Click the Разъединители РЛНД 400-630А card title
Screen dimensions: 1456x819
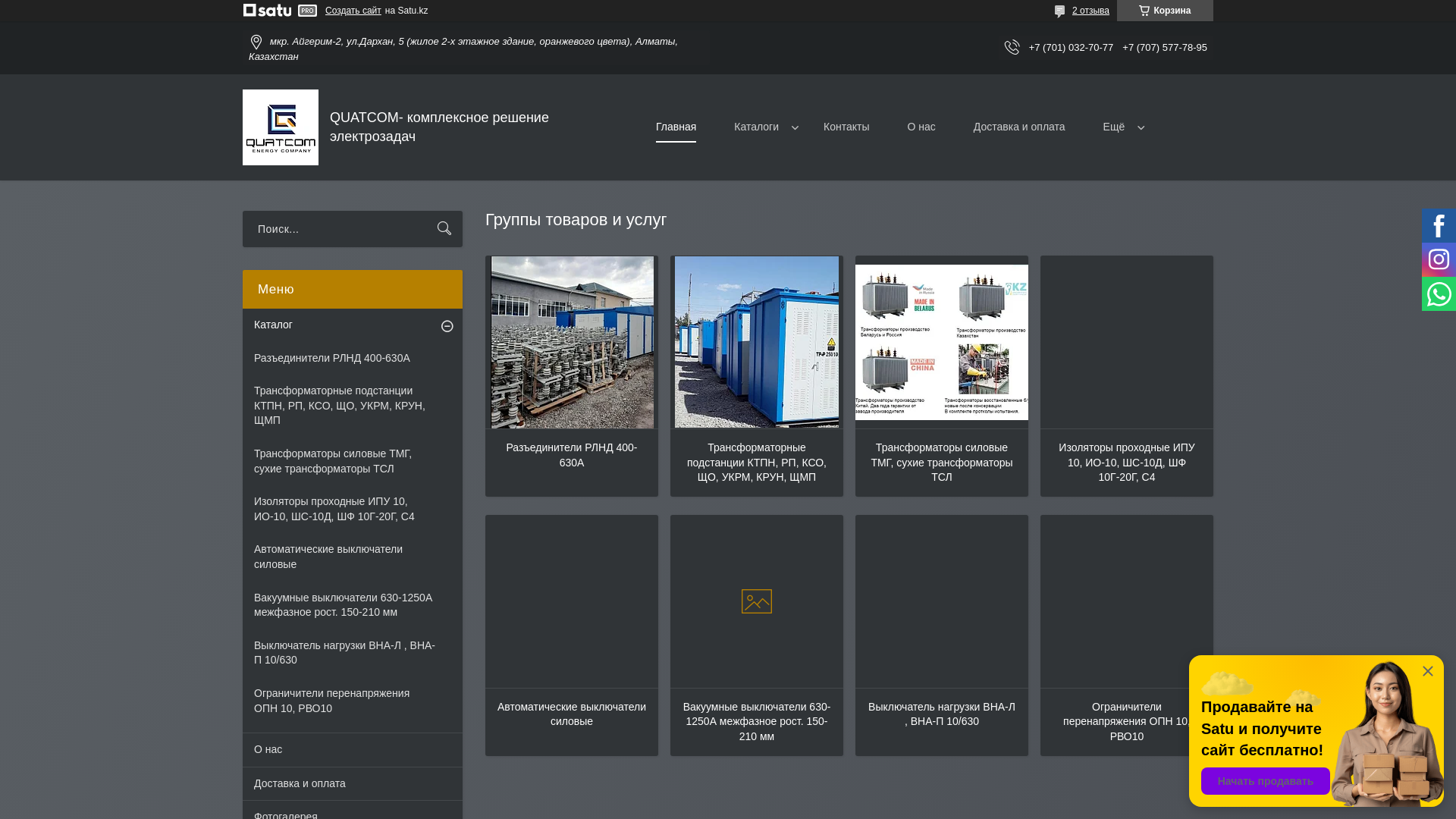[x=572, y=455]
